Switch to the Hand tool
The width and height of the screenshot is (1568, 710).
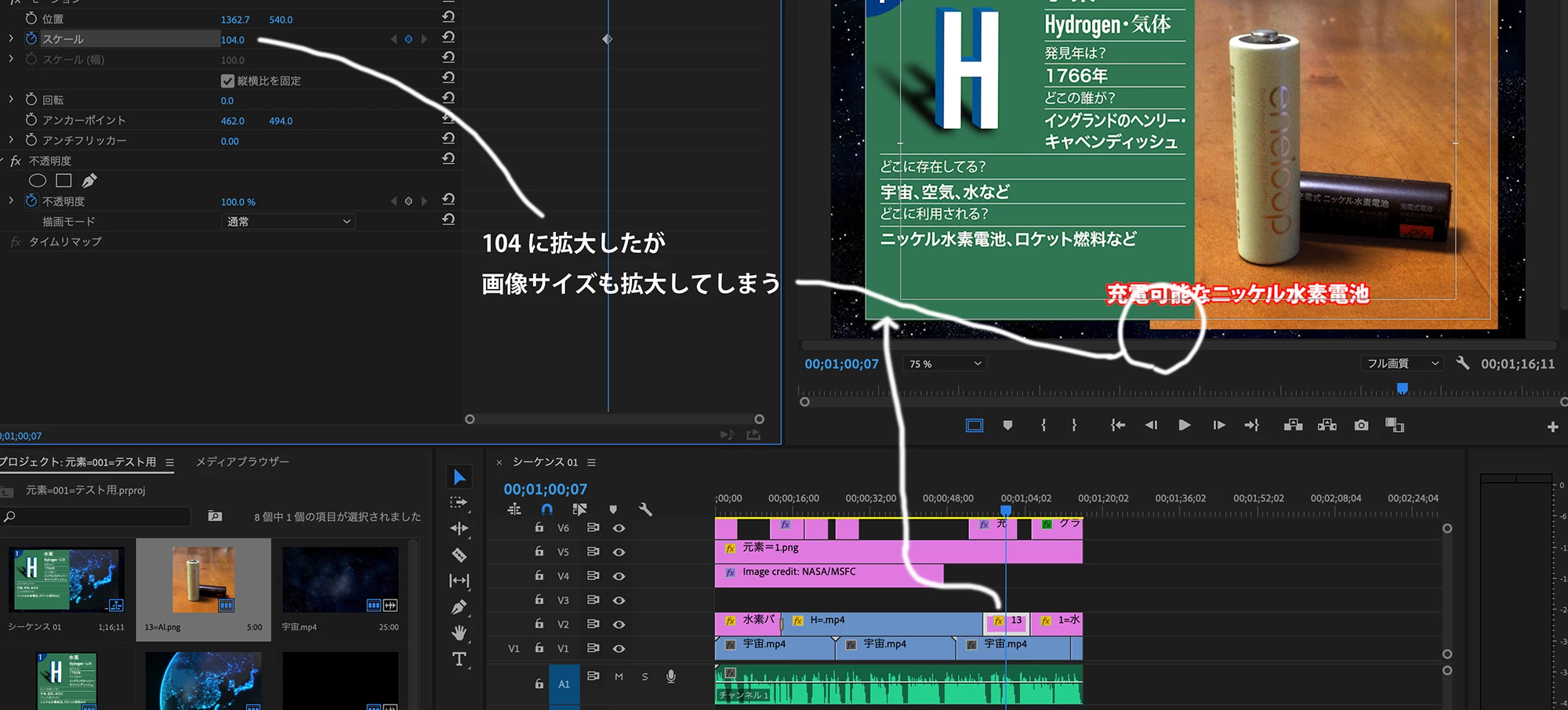(459, 632)
